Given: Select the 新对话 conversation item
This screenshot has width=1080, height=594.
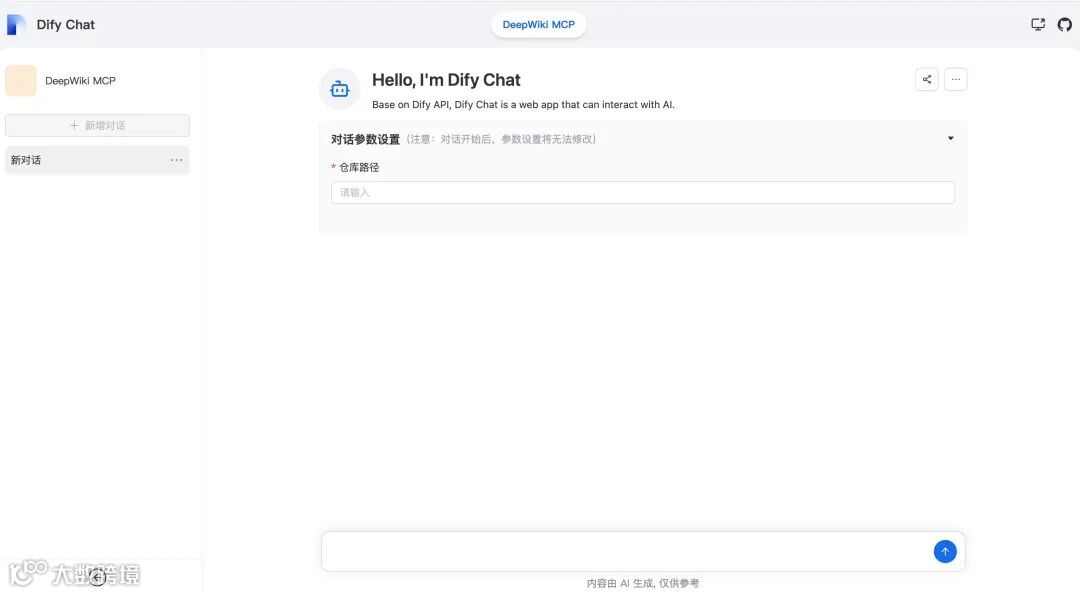Looking at the screenshot, I should point(97,160).
